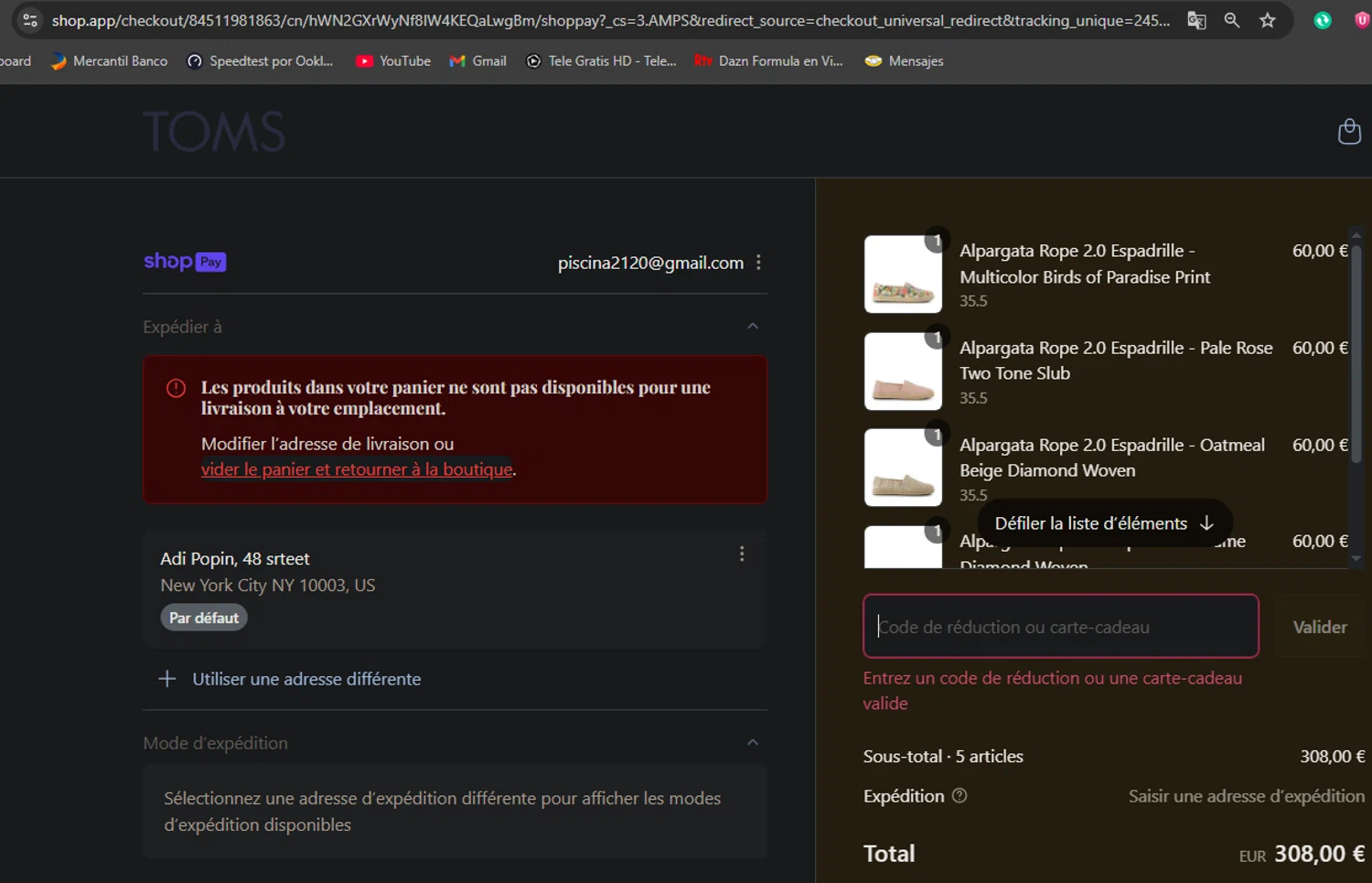Open the address options three-dot menu
Viewport: 1372px width, 883px height.
coord(742,554)
